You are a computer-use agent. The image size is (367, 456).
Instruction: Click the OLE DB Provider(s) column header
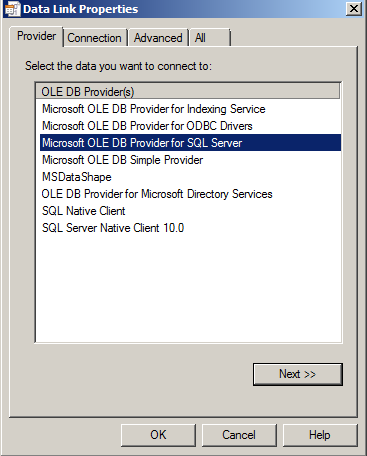188,91
